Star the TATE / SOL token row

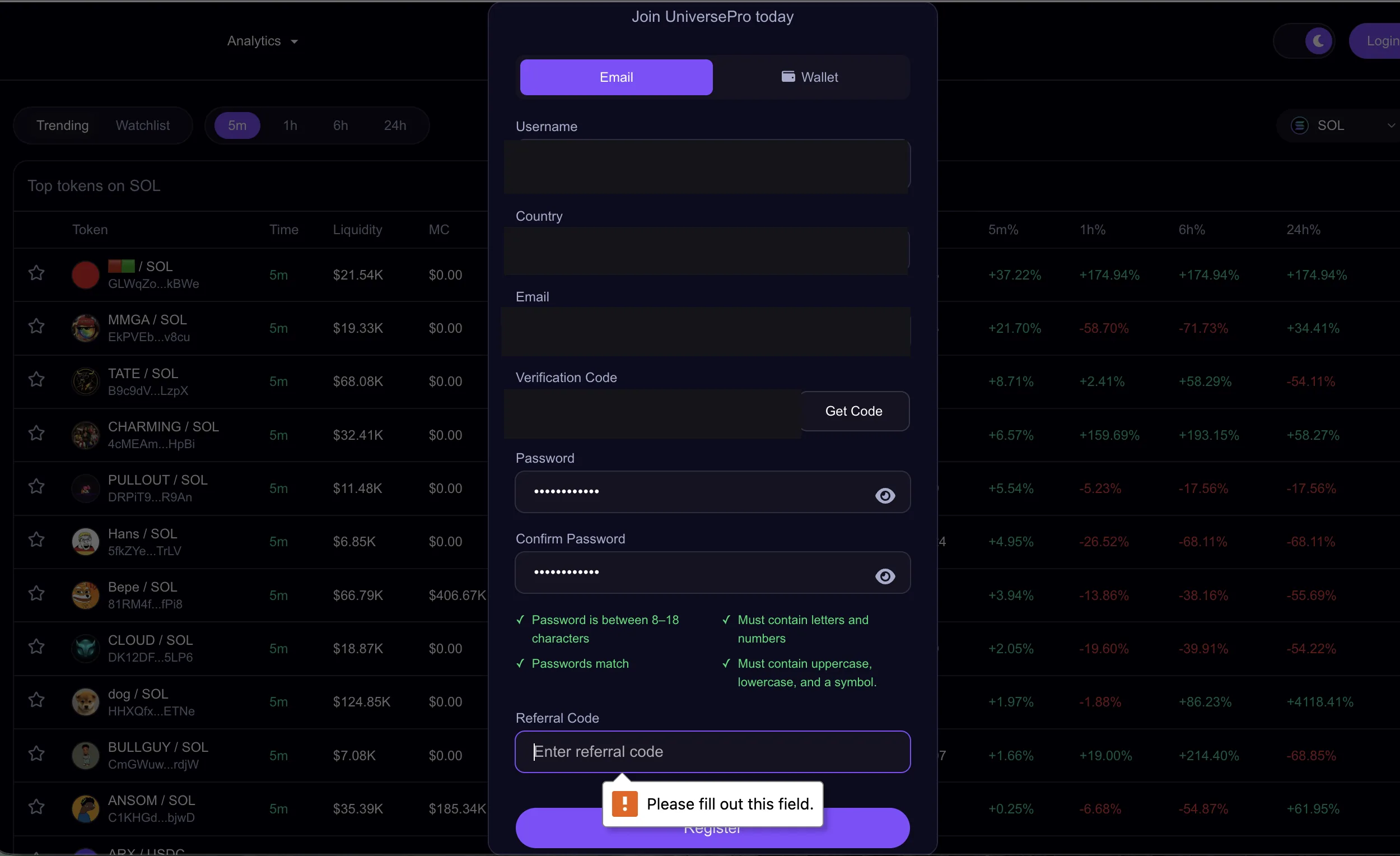tap(36, 379)
